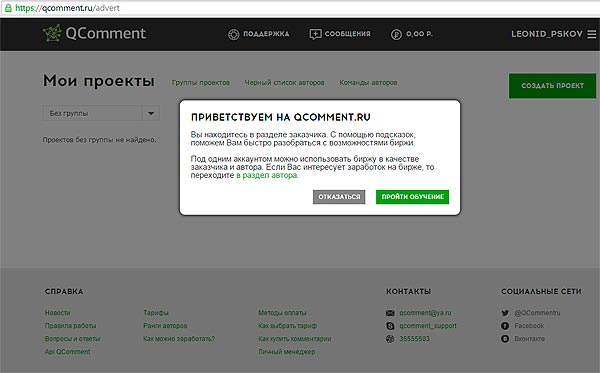600x373 pixels.
Task: Click the qcomment_support Skype link
Action: point(428,326)
